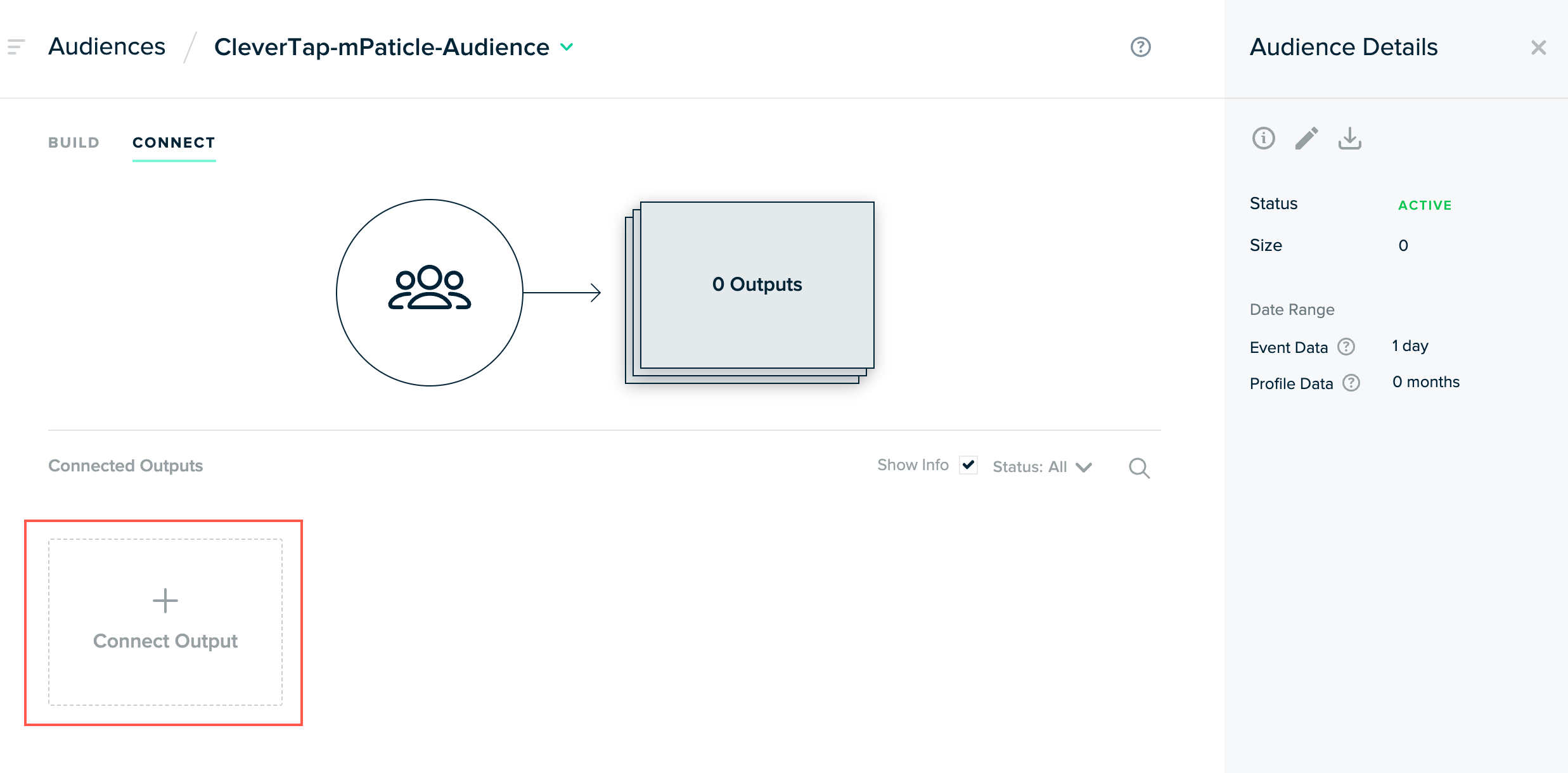Open search for connected outputs
The image size is (1568, 773).
[x=1139, y=468]
